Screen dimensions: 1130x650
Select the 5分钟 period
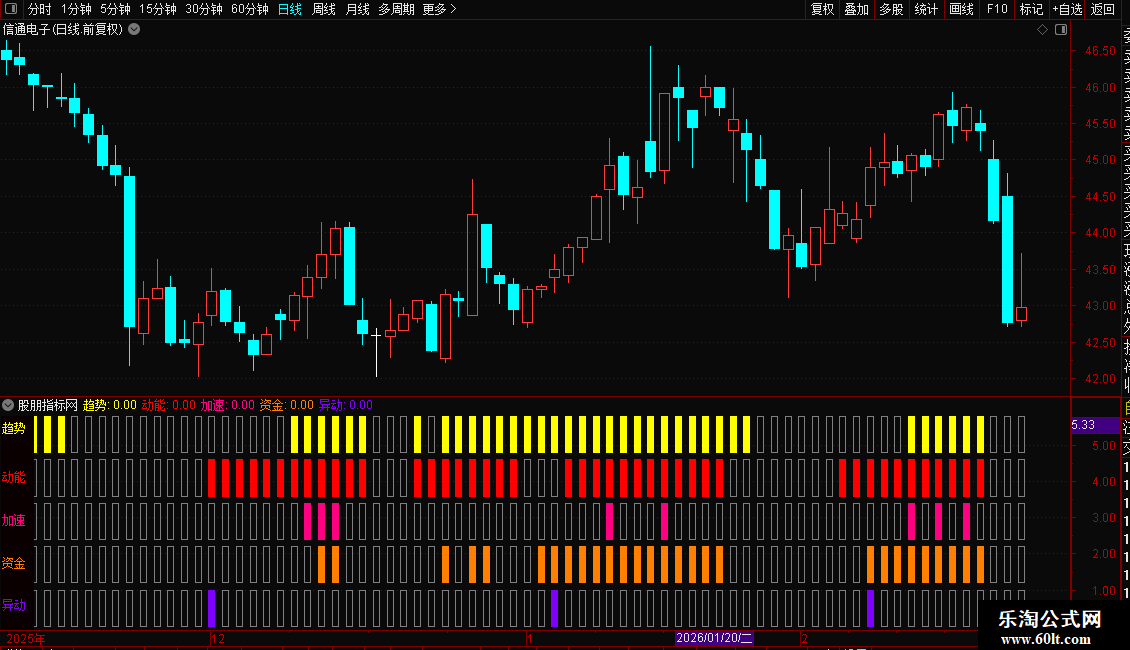pyautogui.click(x=115, y=9)
